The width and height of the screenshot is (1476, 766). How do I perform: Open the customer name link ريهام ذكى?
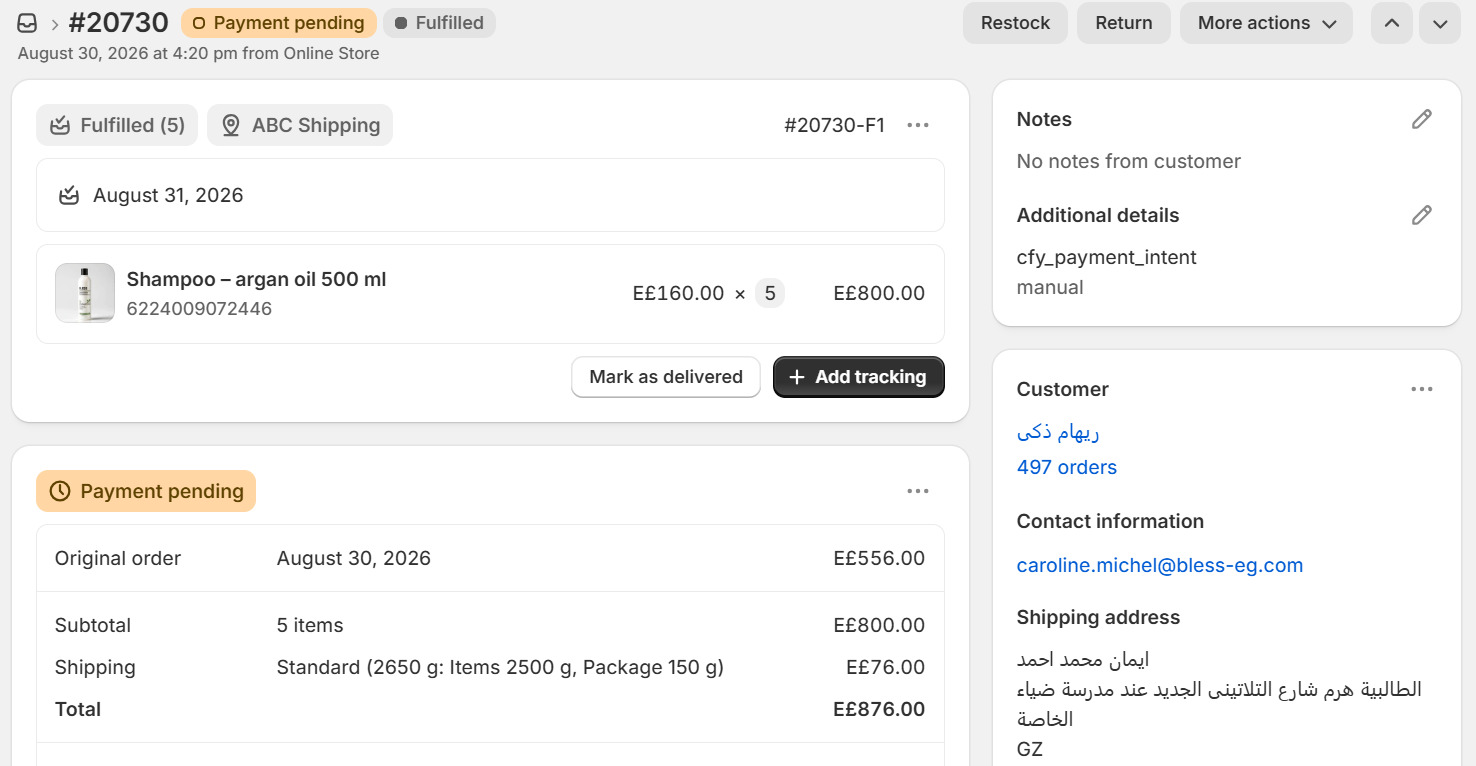click(1058, 432)
